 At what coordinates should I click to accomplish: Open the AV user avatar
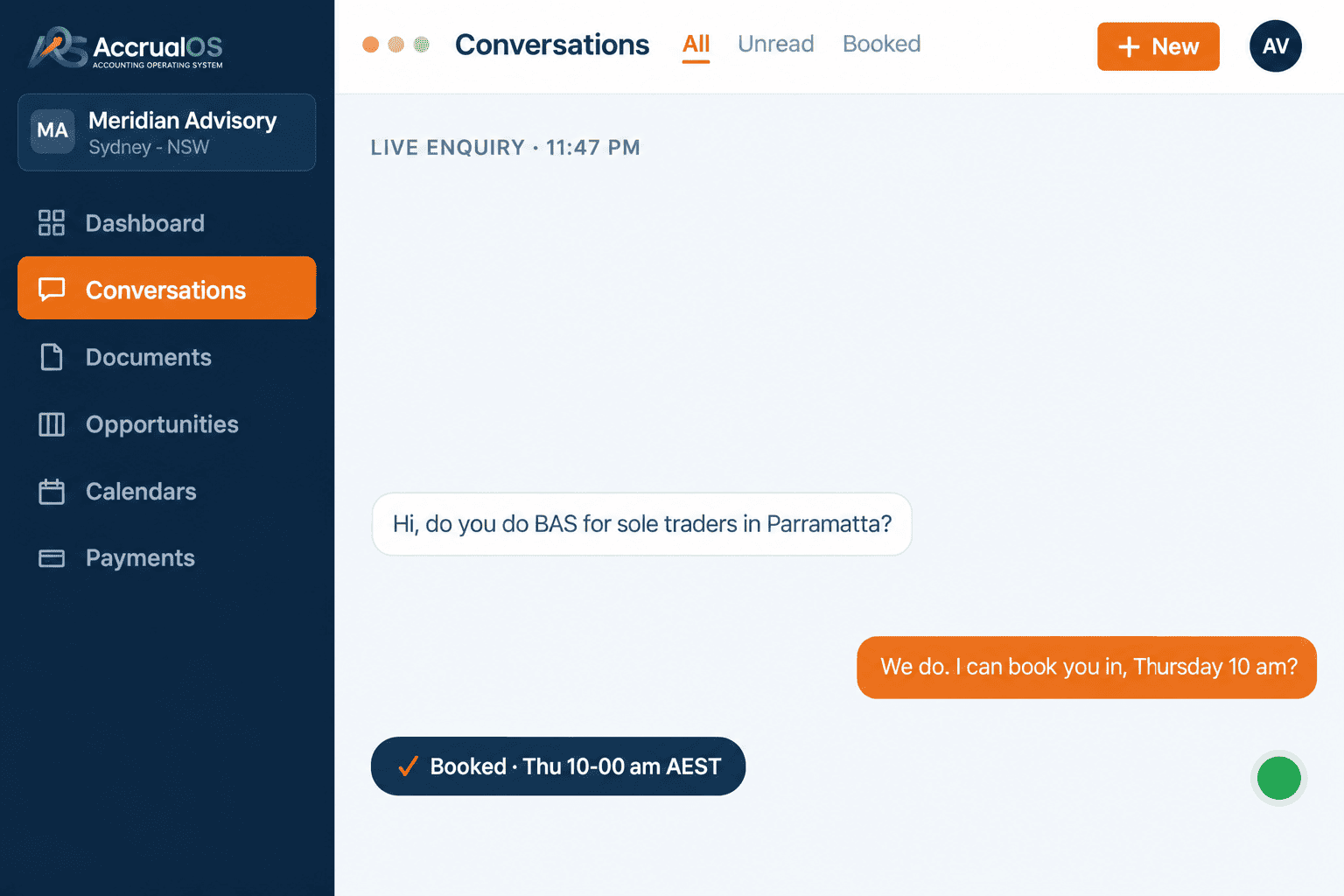click(1276, 46)
